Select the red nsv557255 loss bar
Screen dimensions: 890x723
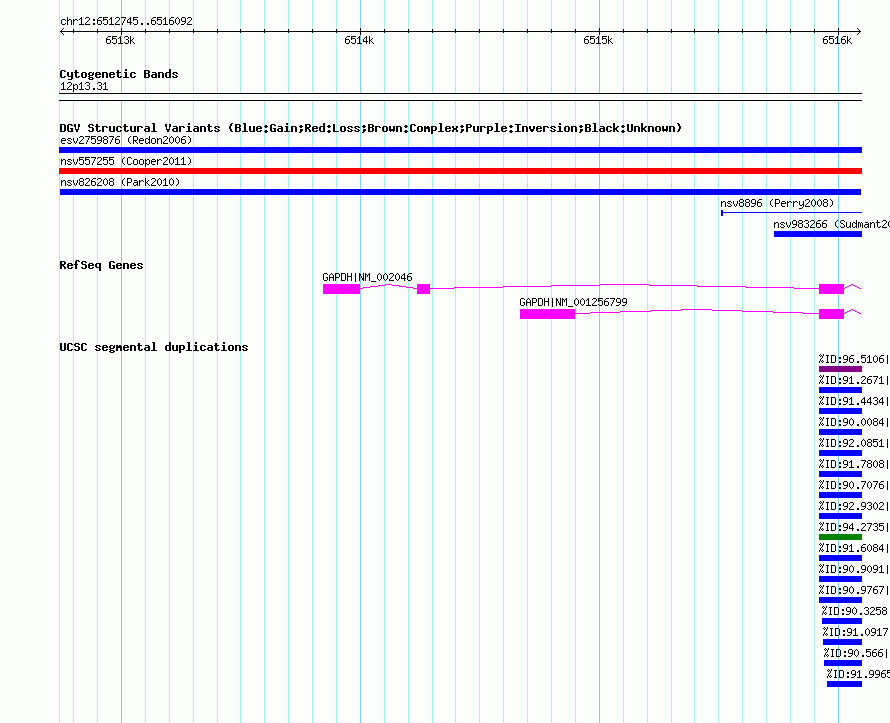[x=460, y=171]
